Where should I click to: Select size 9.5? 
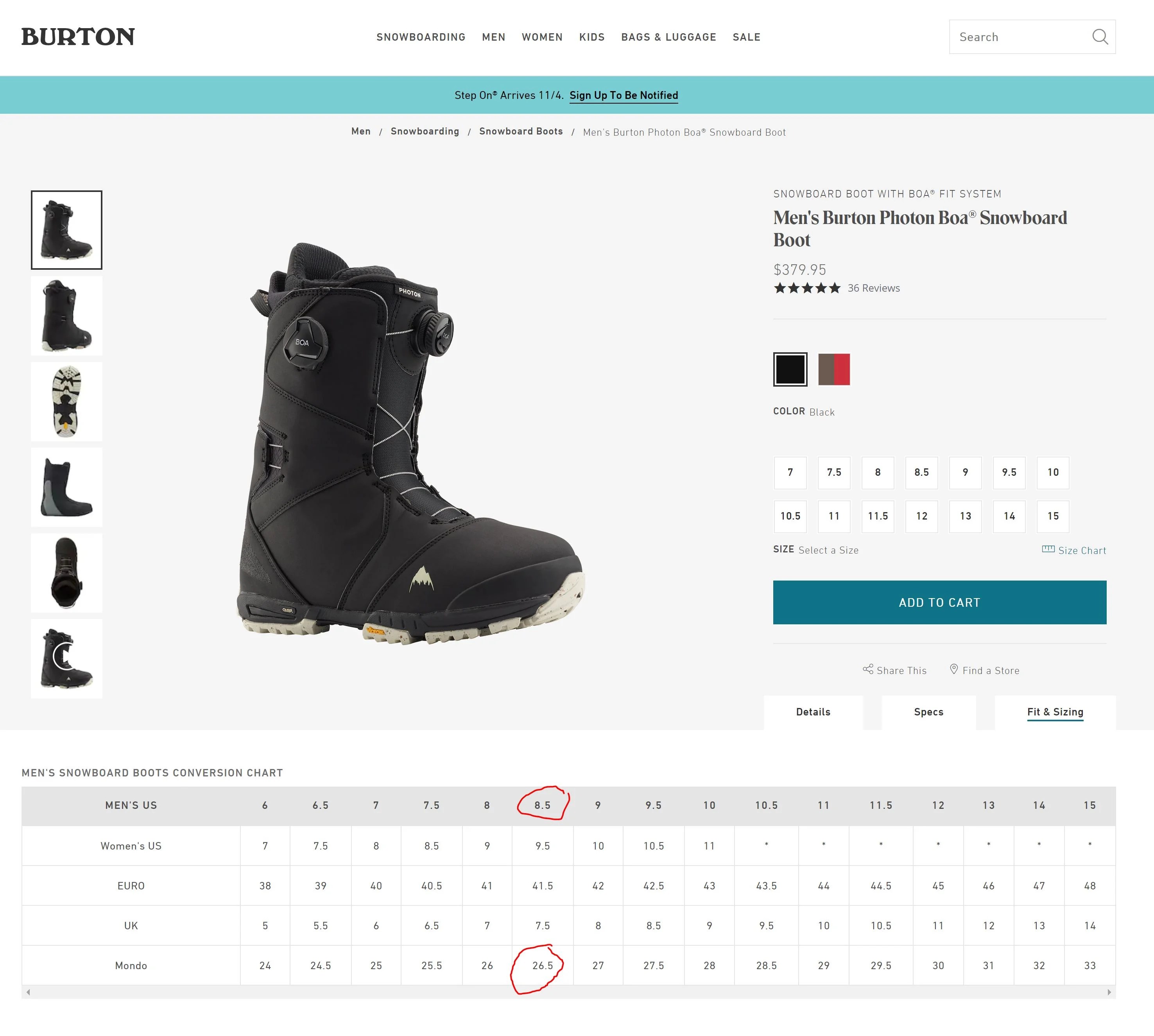pyautogui.click(x=1009, y=473)
